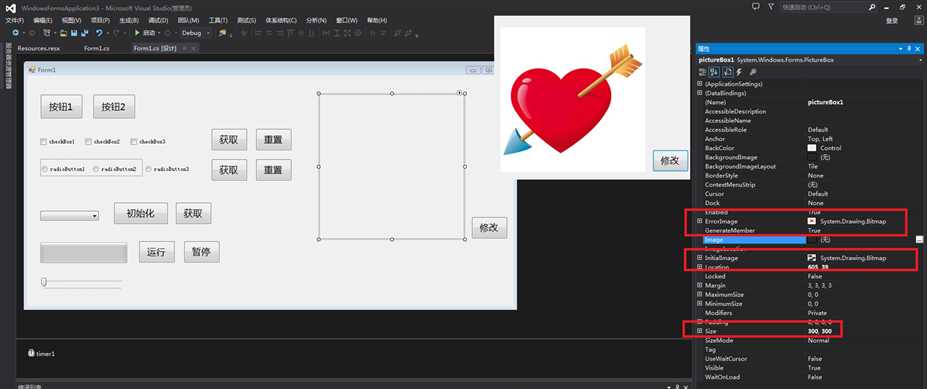Image resolution: width=927 pixels, height=389 pixels.
Task: Click the 运行 button
Action: coord(157,252)
